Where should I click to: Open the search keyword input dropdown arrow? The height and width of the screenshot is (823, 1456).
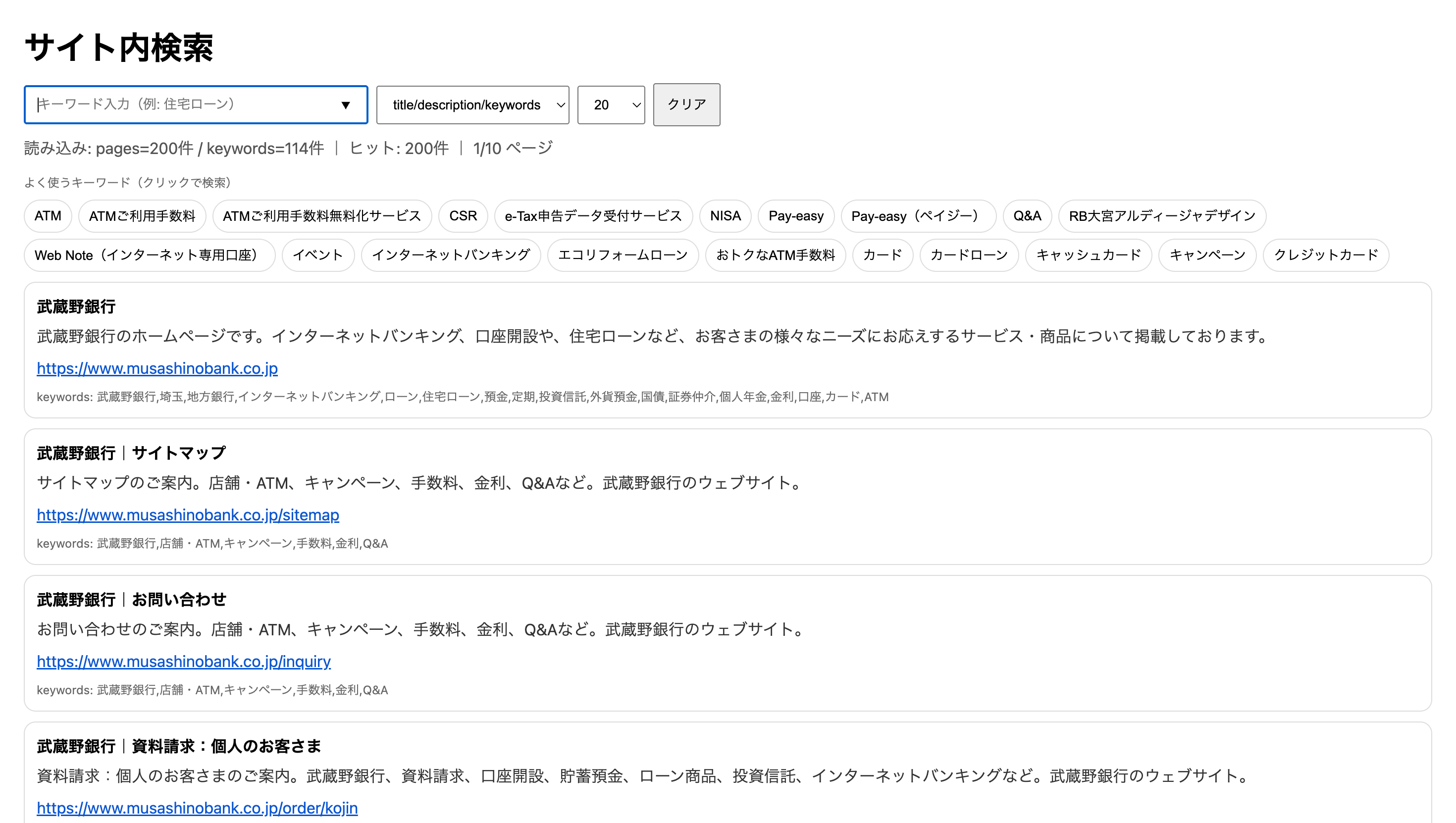(347, 104)
